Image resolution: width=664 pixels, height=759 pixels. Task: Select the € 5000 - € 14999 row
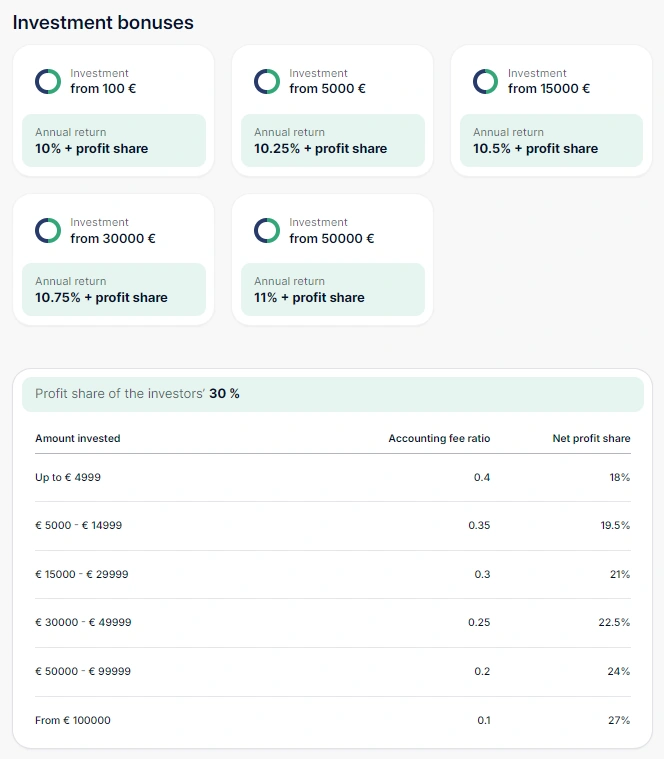pyautogui.click(x=333, y=526)
